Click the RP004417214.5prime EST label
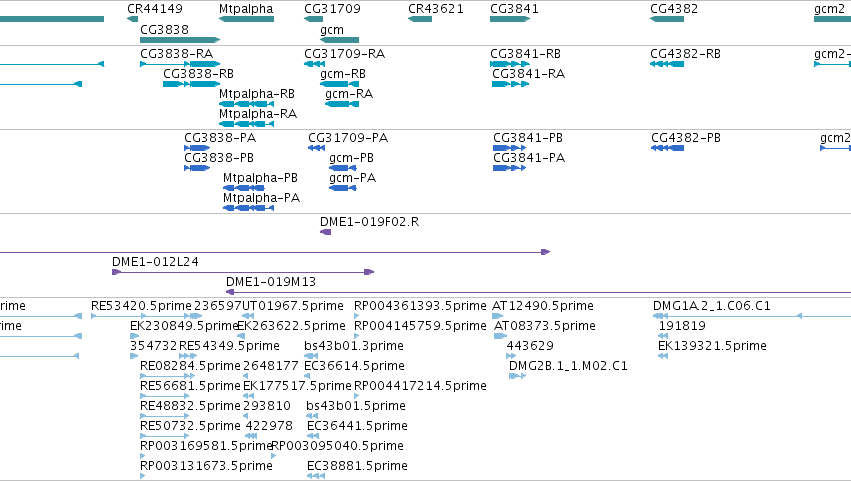 click(420, 386)
